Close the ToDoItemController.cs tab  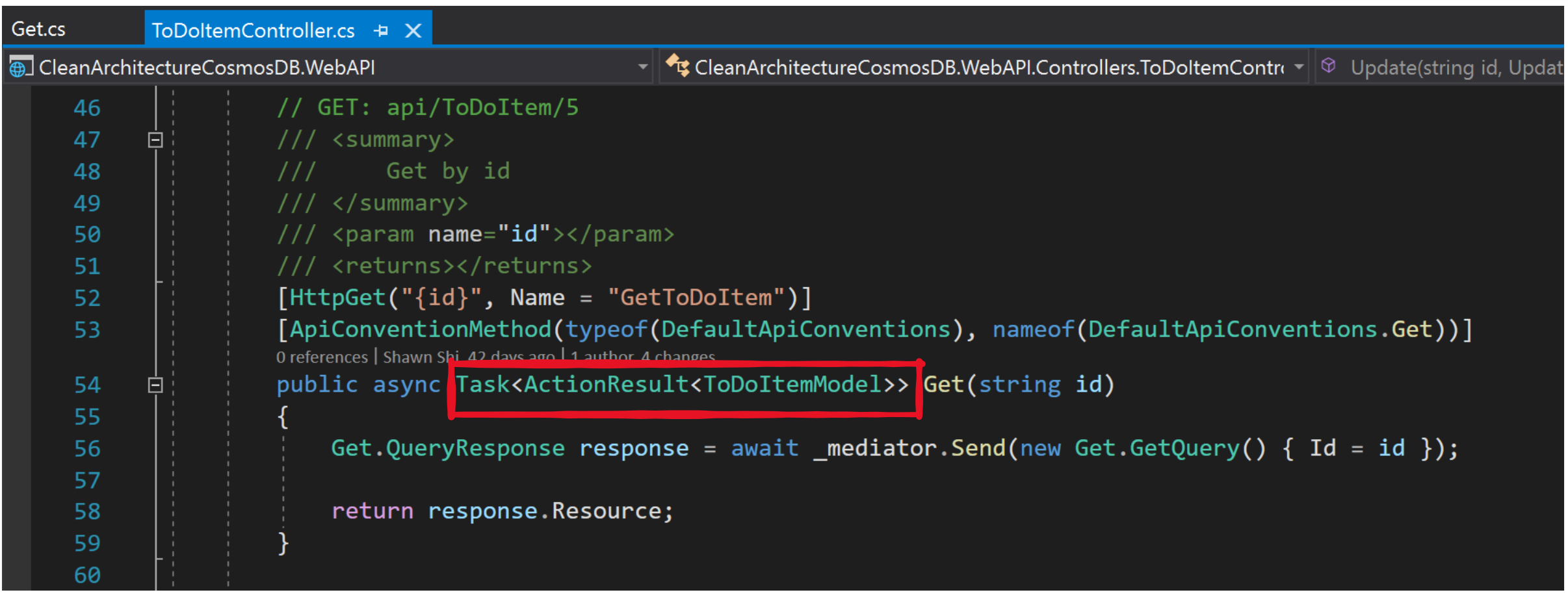(x=413, y=30)
